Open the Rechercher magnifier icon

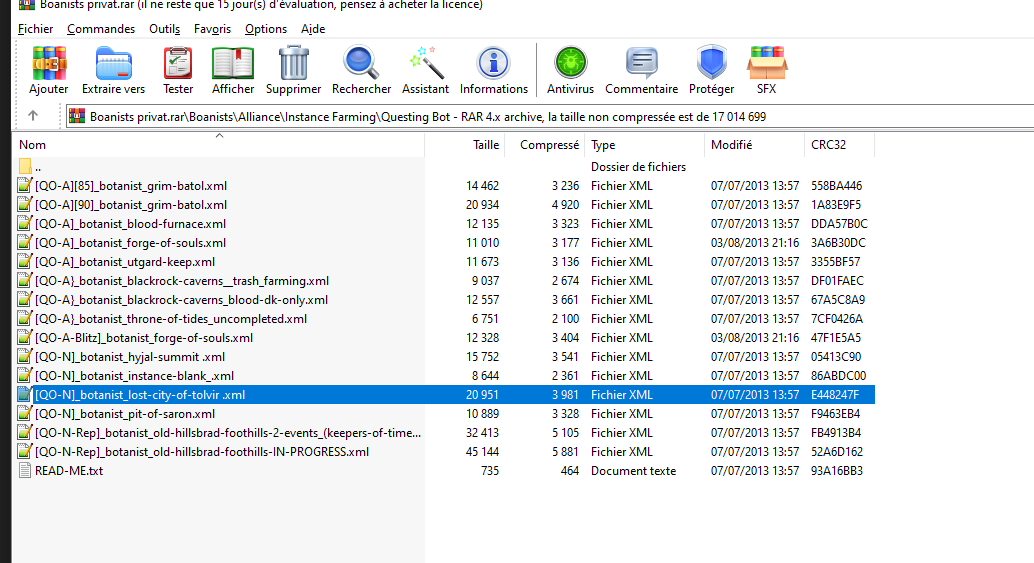pyautogui.click(x=361, y=63)
